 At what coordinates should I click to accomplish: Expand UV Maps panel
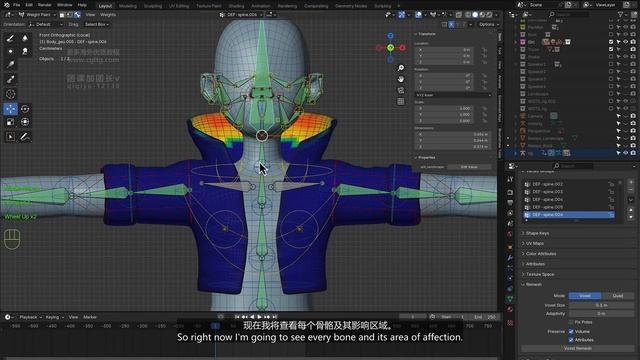534,243
